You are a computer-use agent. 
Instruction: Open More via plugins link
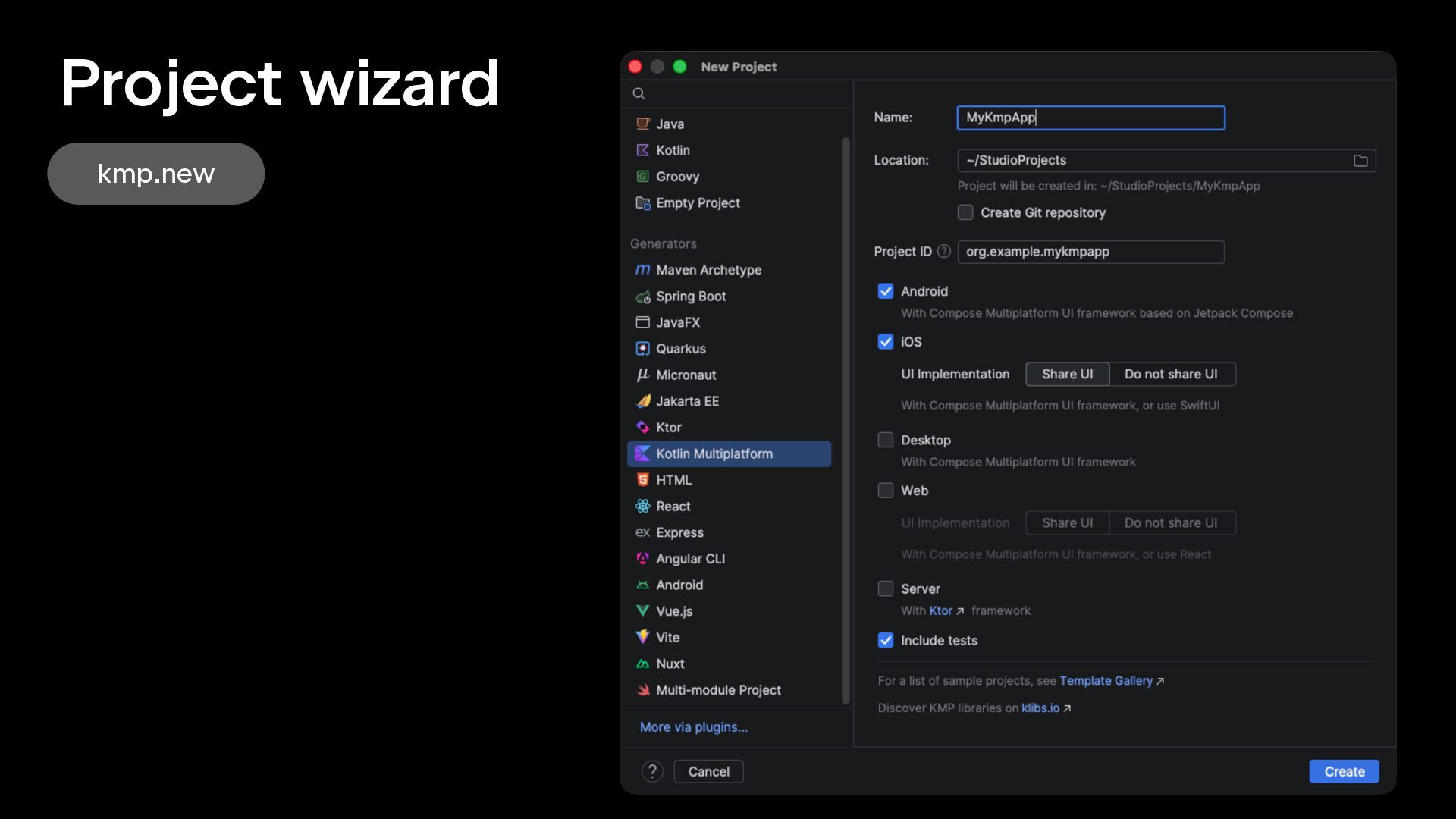pyautogui.click(x=694, y=727)
